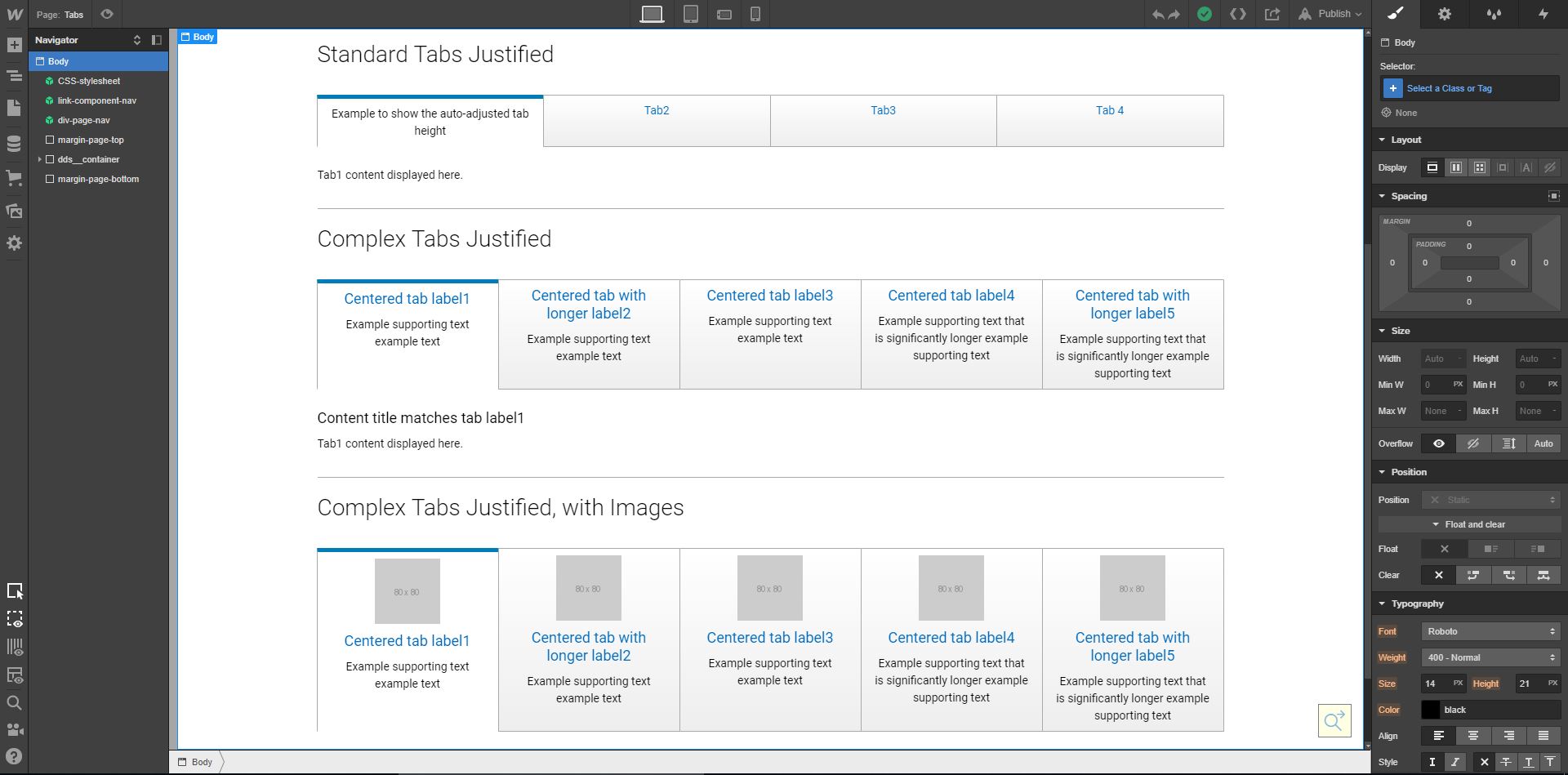Set display to grid
The width and height of the screenshot is (1568, 775).
coord(1480,167)
